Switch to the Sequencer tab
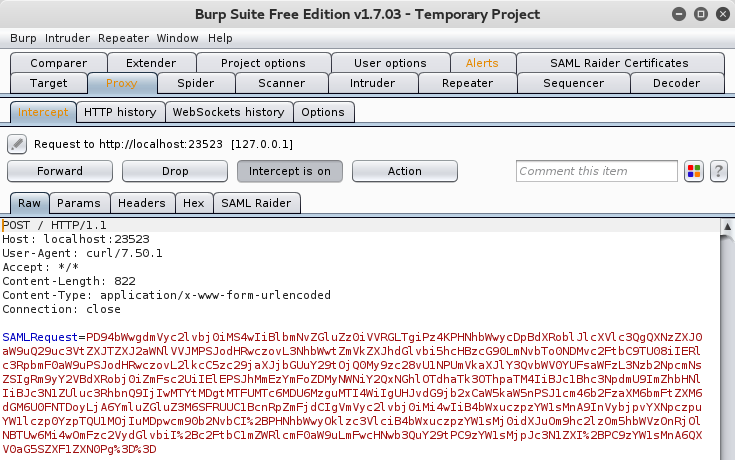The width and height of the screenshot is (735, 460). pos(573,83)
